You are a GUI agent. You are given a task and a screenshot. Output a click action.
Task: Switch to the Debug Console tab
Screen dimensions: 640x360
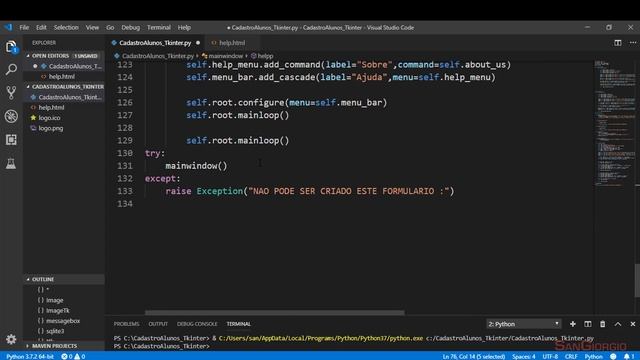(x=197, y=324)
